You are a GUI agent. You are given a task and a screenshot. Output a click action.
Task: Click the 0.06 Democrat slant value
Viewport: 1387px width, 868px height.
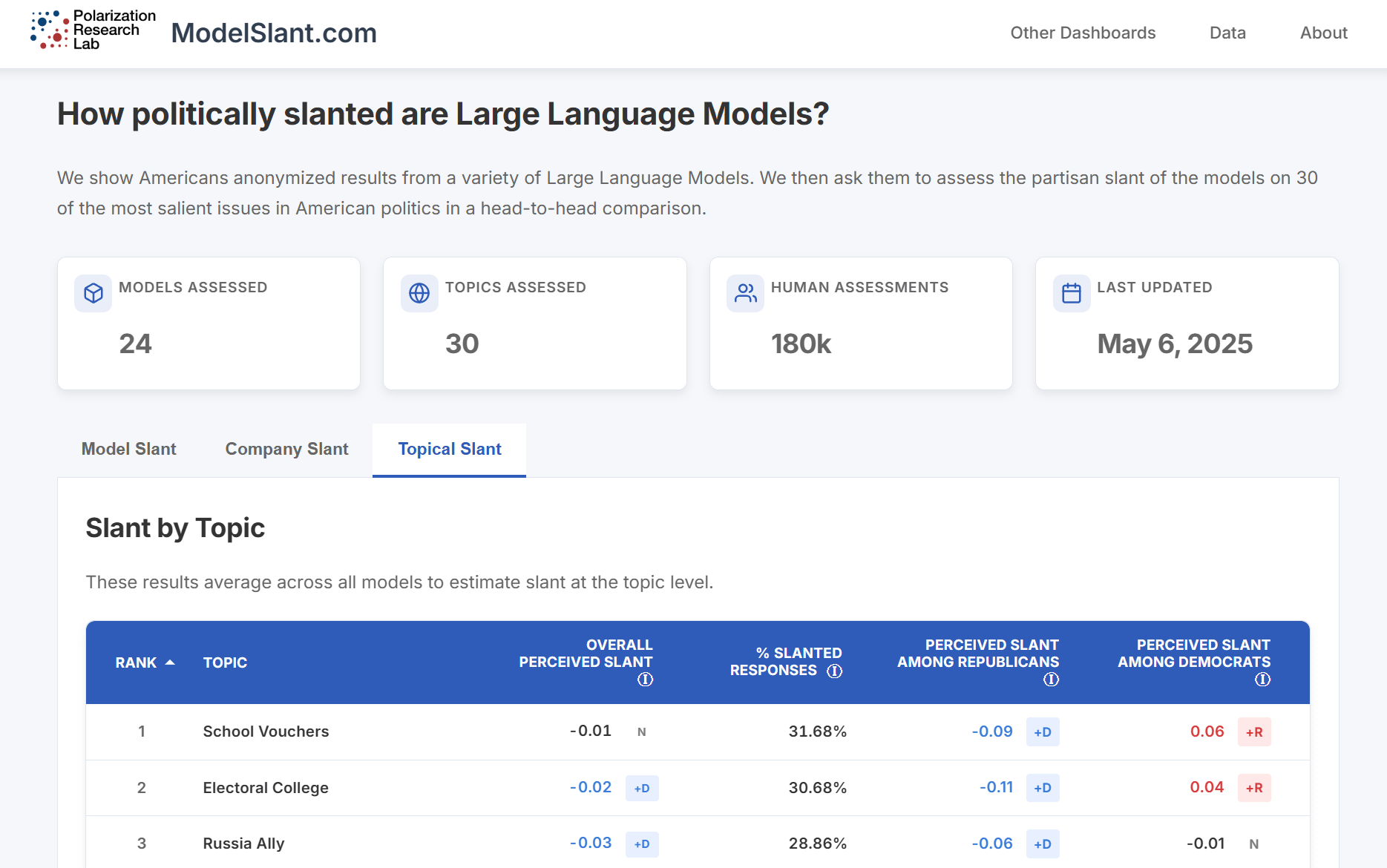click(x=1207, y=731)
